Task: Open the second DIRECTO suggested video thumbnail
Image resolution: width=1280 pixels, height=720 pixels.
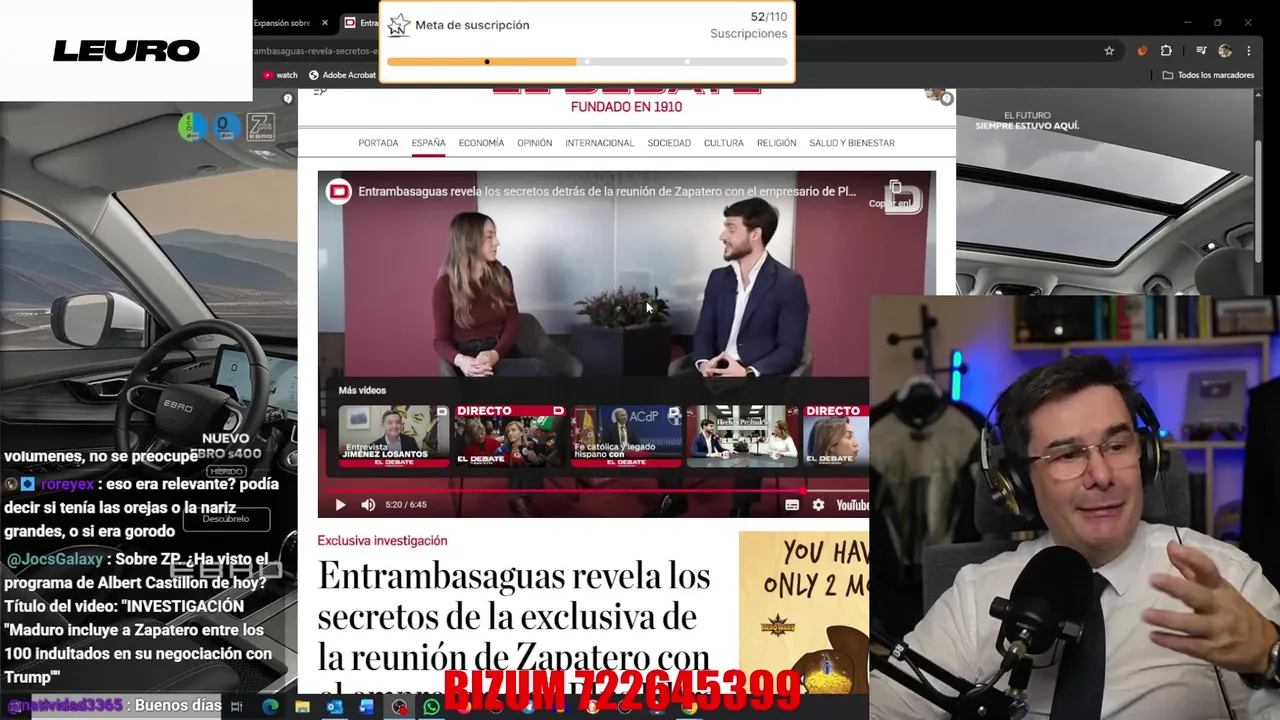Action: pyautogui.click(x=836, y=436)
